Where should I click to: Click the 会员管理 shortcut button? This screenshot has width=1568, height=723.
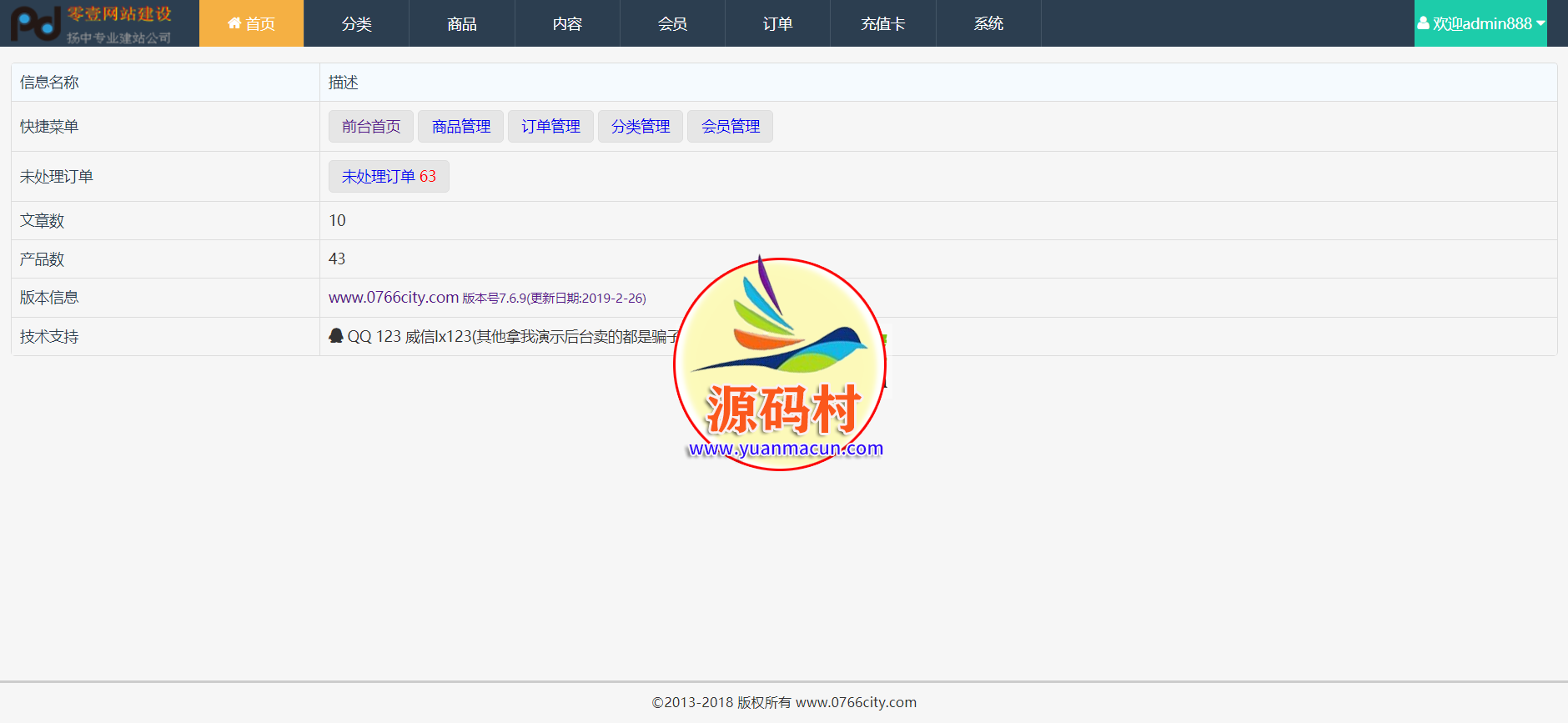click(x=731, y=127)
